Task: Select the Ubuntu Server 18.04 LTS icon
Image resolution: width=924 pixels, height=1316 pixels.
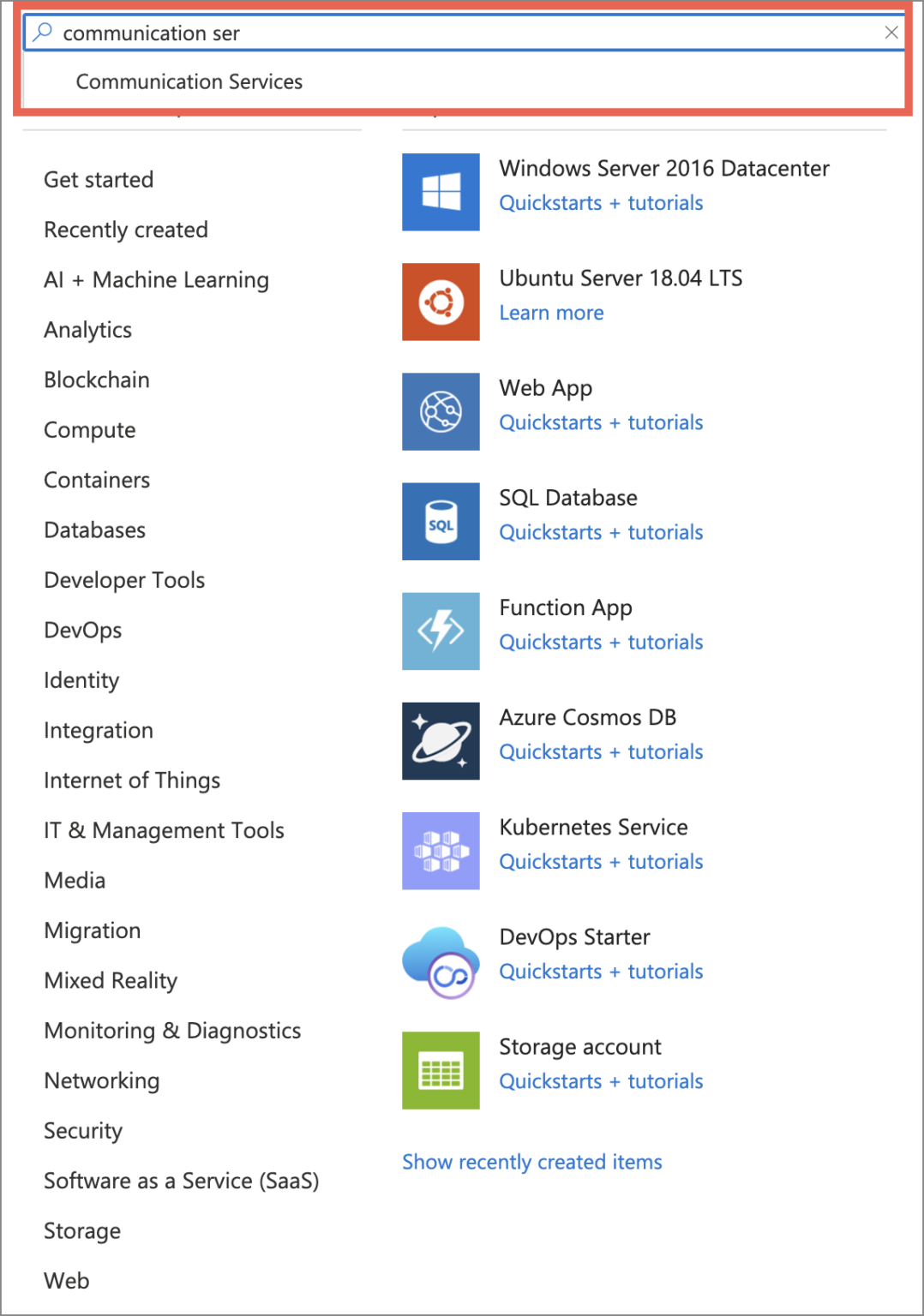Action: (x=441, y=302)
